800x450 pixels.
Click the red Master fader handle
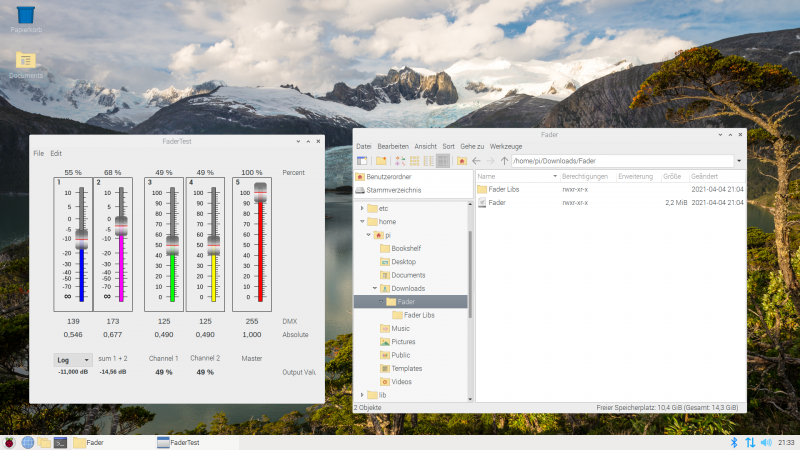(x=260, y=193)
